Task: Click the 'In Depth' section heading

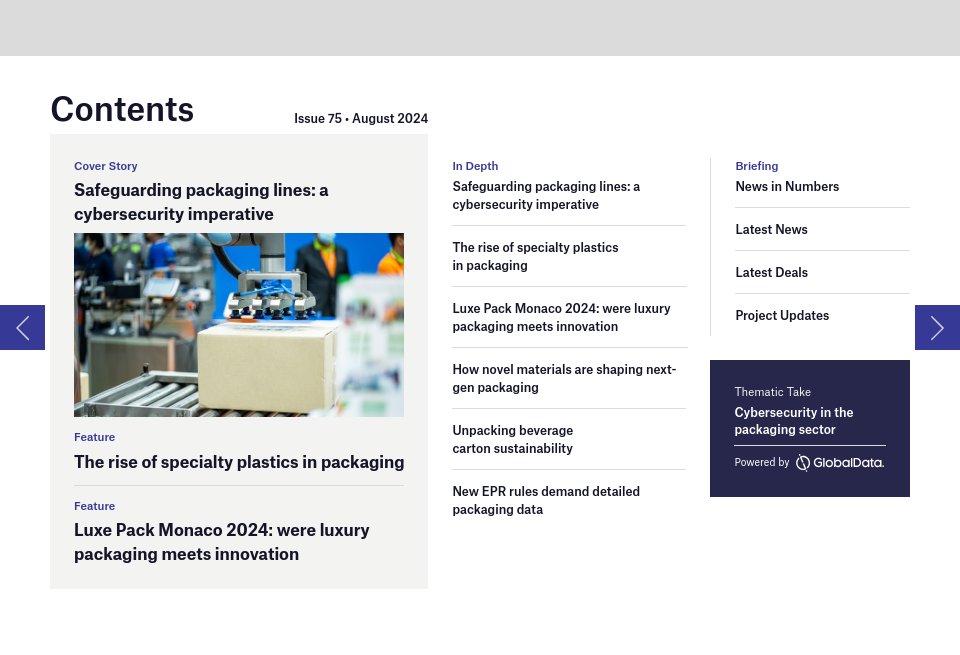Action: tap(475, 166)
